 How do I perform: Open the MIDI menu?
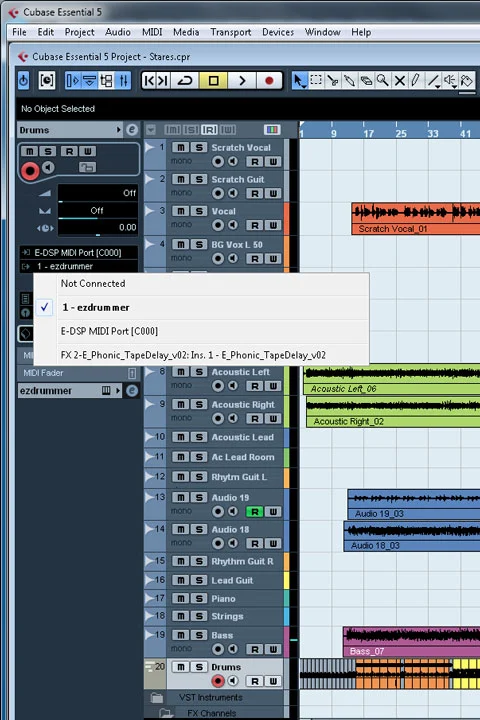pyautogui.click(x=152, y=32)
